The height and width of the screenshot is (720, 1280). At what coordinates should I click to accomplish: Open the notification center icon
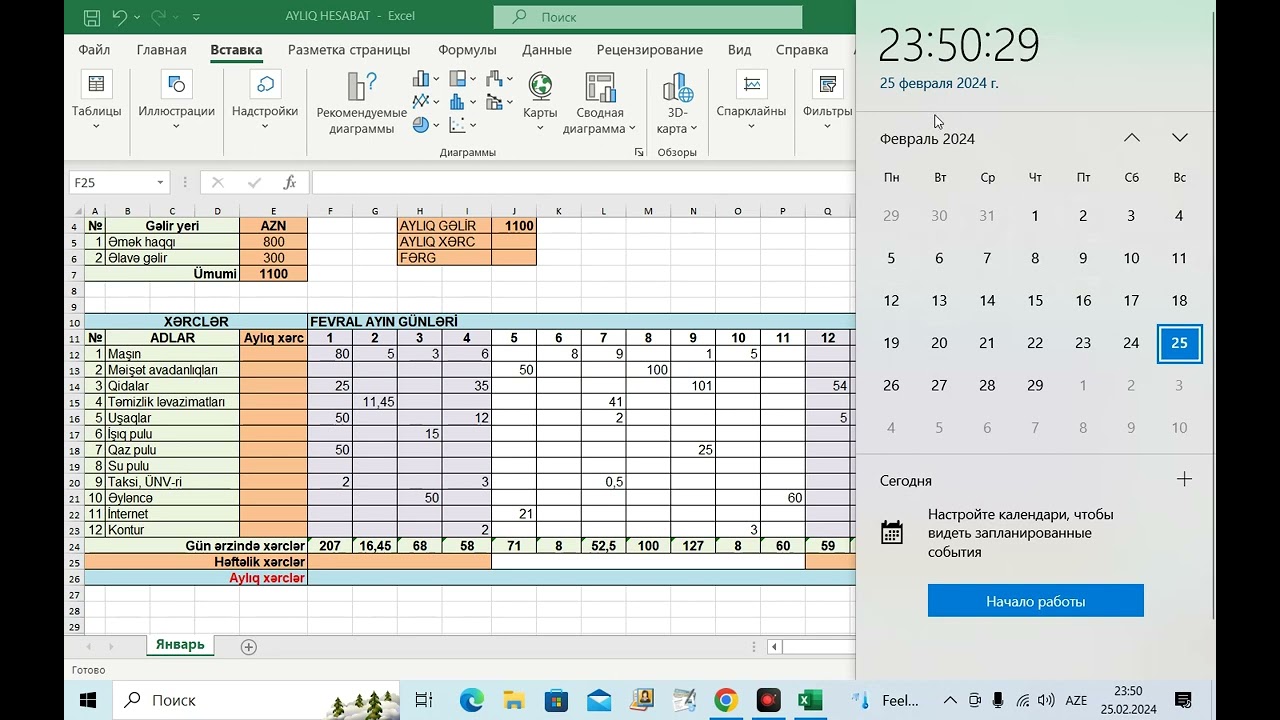pos(1183,700)
